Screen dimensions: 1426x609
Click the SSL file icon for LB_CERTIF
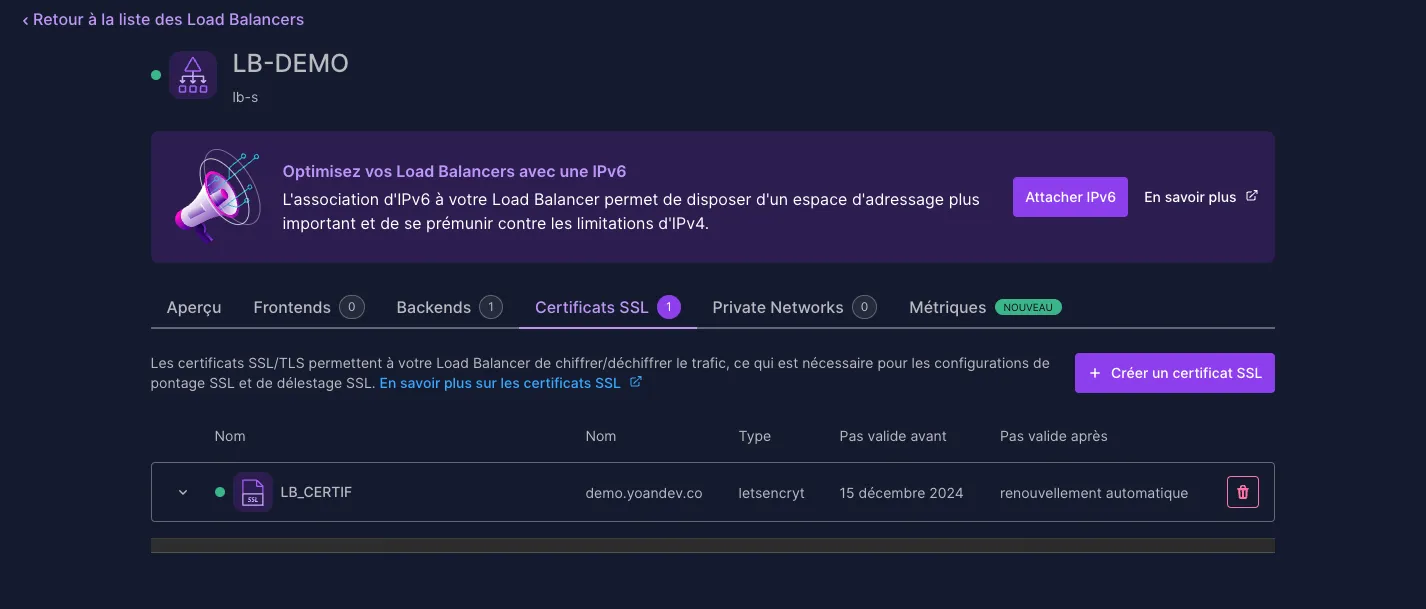coord(253,492)
